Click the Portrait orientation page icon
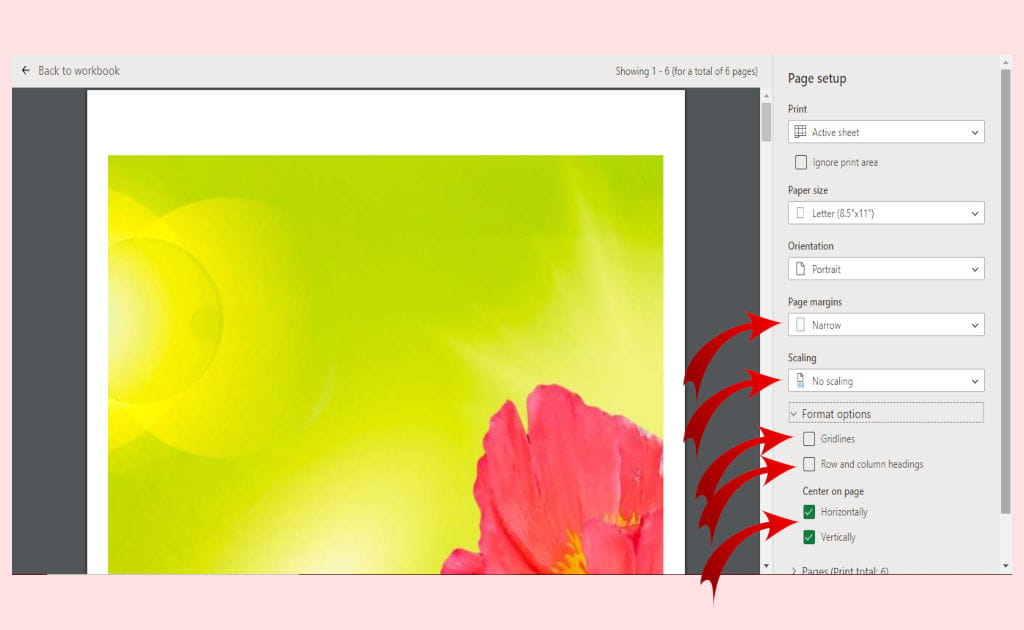This screenshot has height=630, width=1024. click(x=800, y=269)
